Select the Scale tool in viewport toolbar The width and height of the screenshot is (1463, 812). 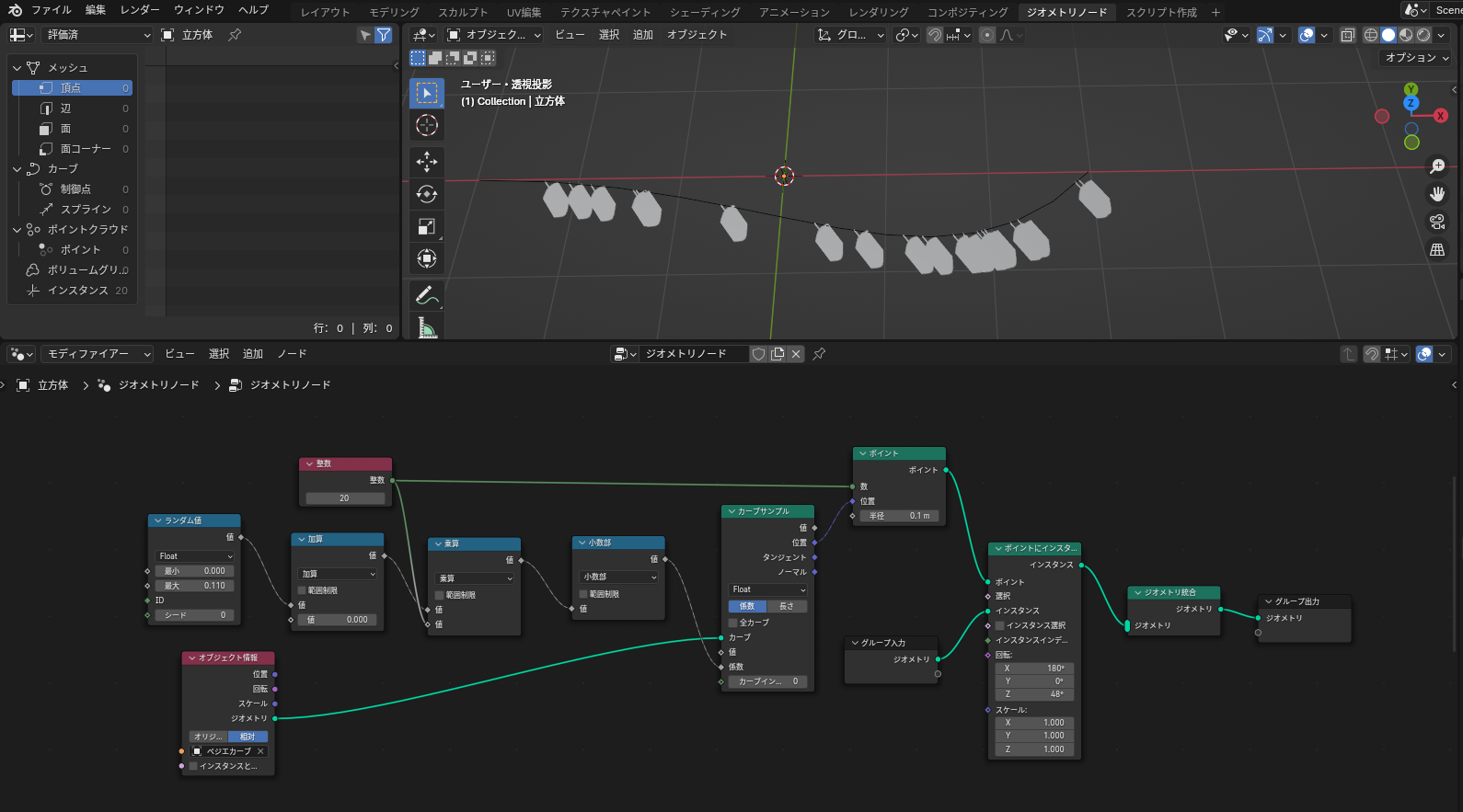coord(426,226)
